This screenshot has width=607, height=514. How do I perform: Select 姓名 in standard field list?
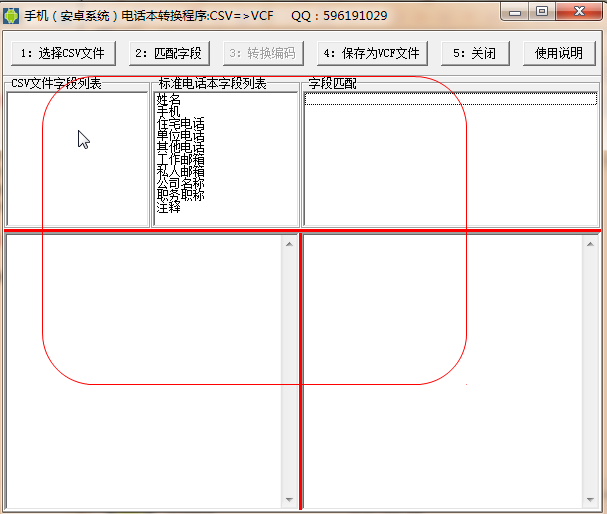(x=168, y=99)
